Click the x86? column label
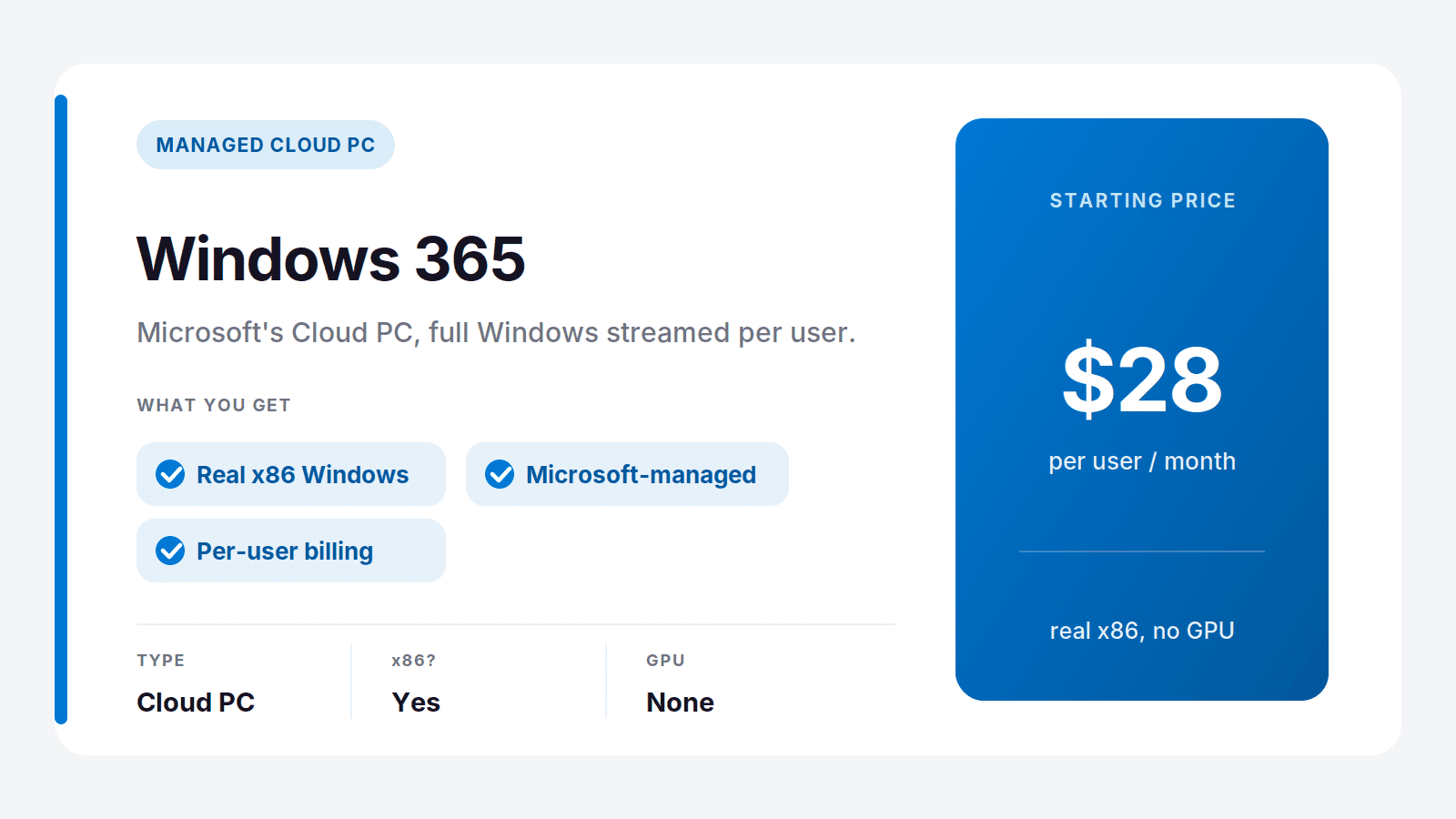 tap(414, 661)
